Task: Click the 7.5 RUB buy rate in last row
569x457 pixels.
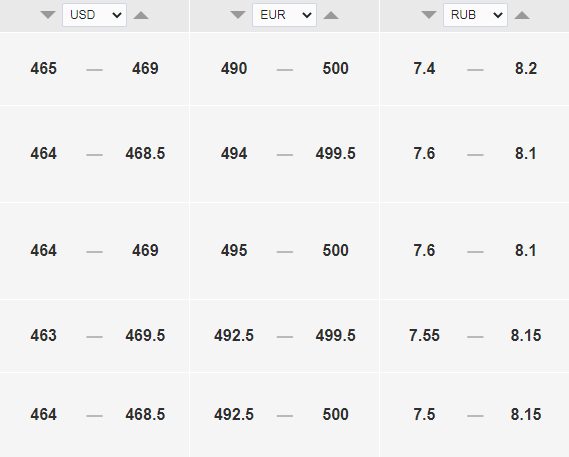Action: pos(424,414)
